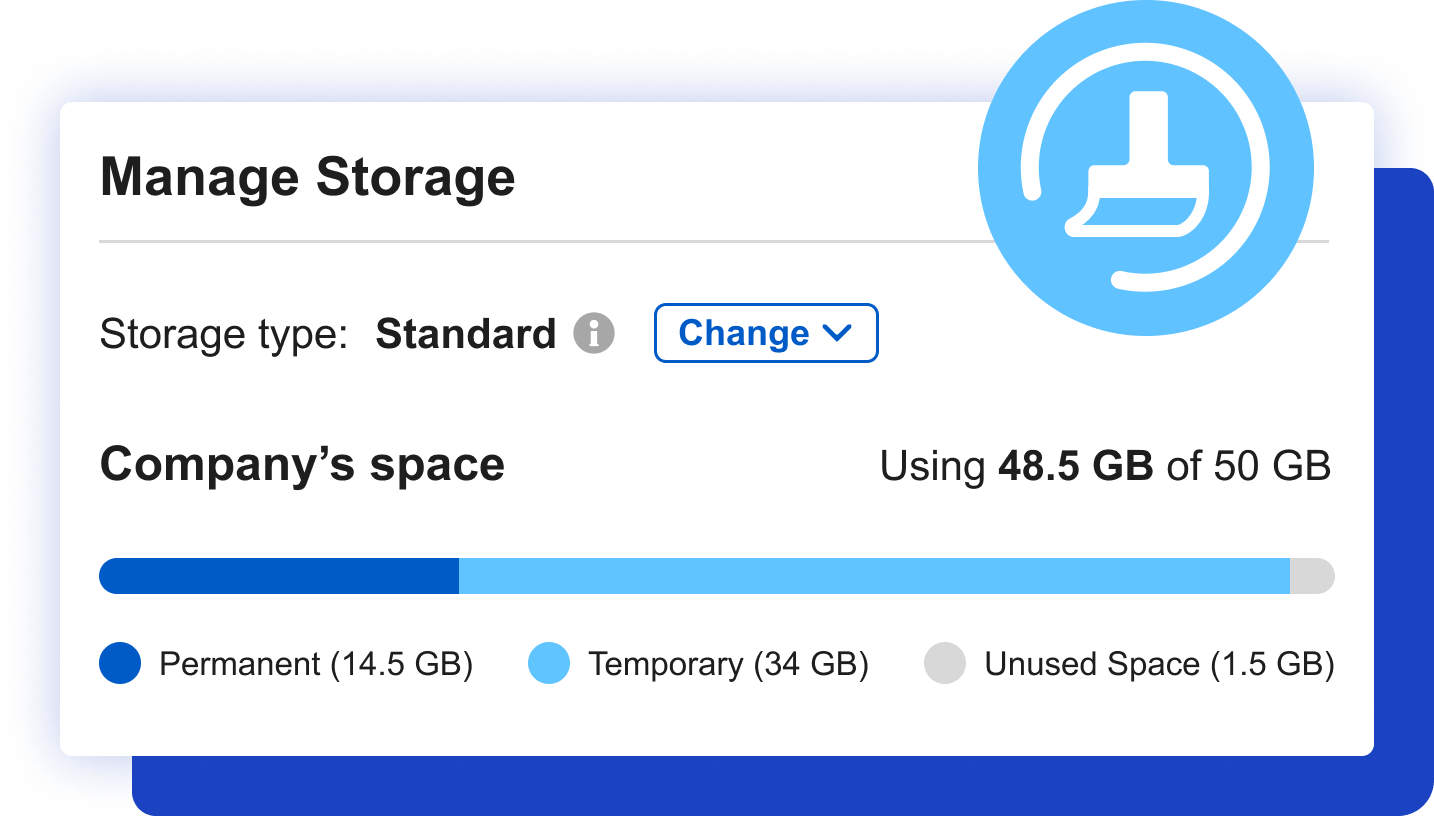Click the Standard storage type value

tap(465, 334)
